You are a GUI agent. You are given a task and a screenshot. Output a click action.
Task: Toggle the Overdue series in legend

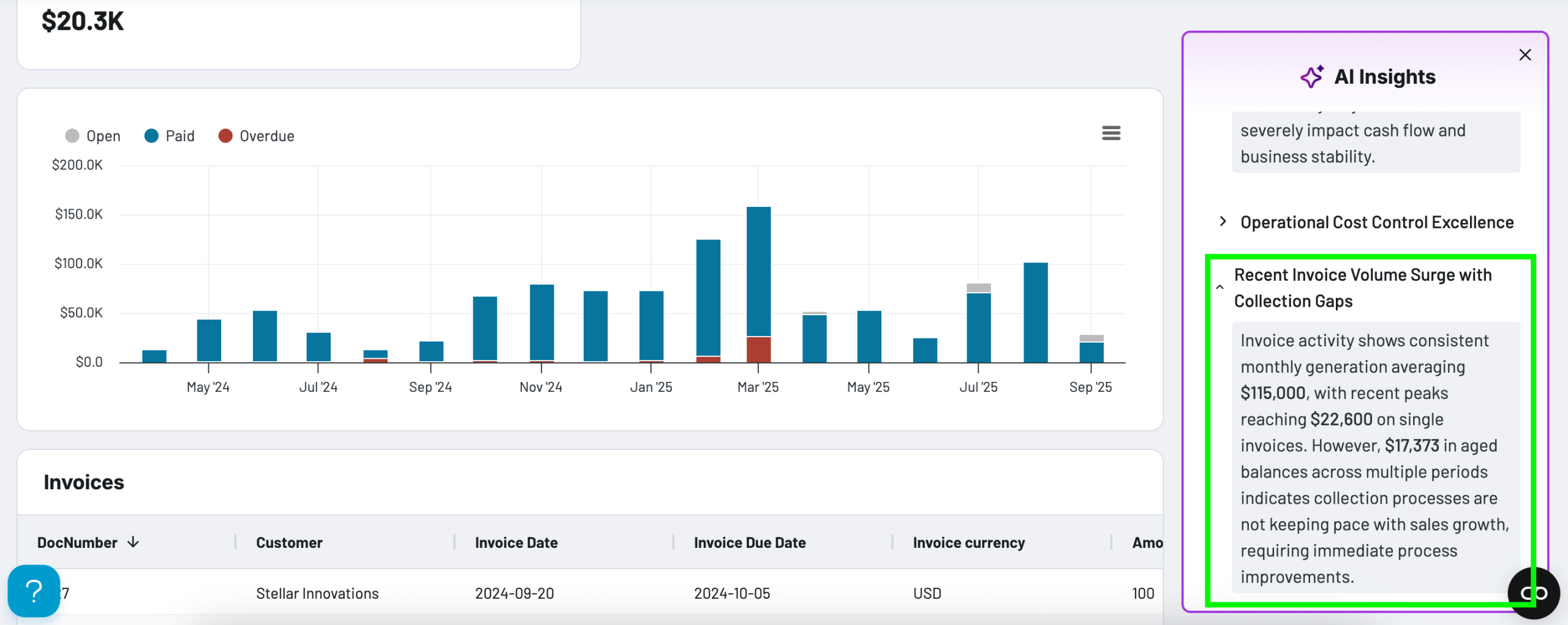click(257, 136)
